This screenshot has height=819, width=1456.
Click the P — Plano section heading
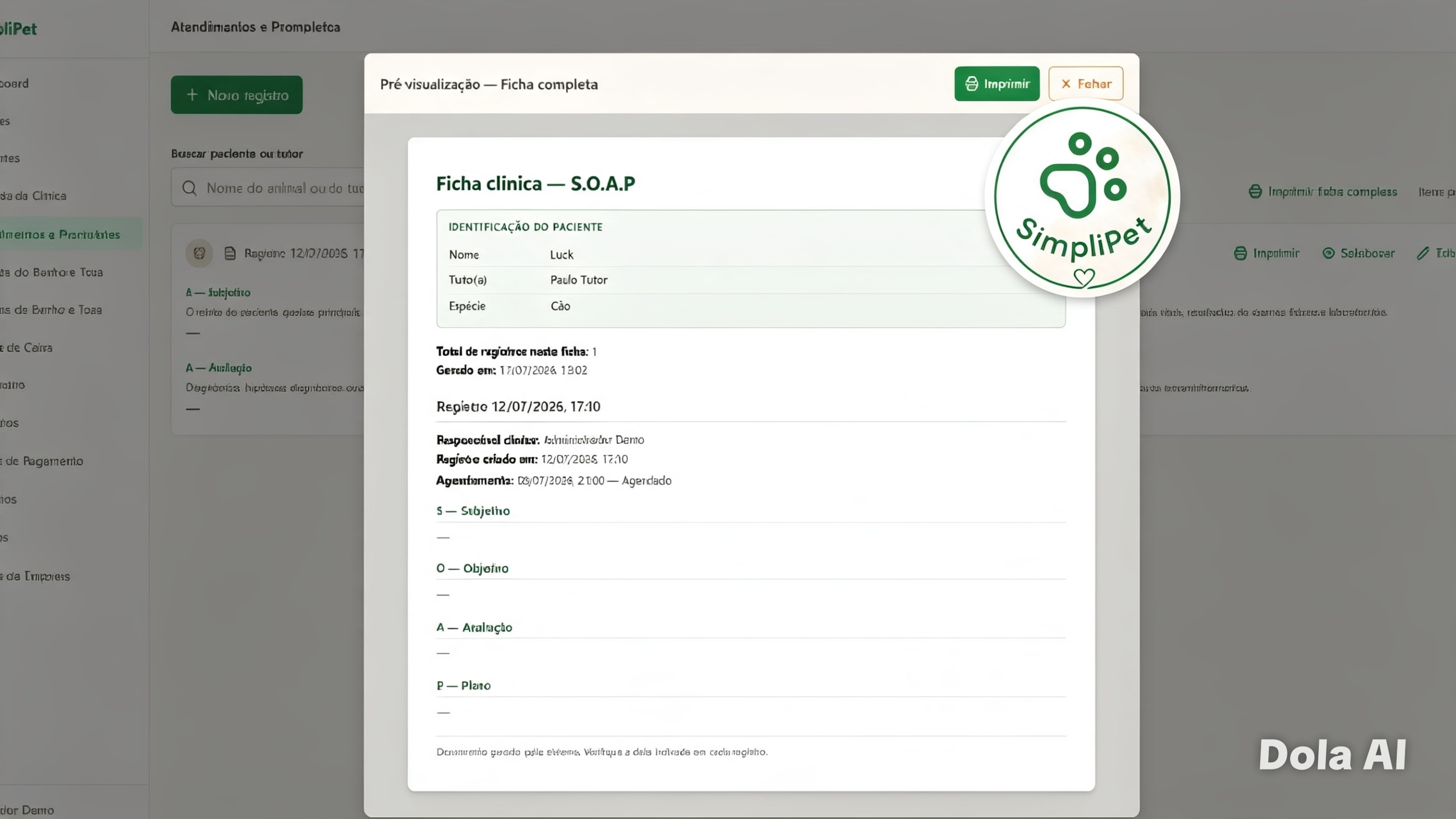463,686
